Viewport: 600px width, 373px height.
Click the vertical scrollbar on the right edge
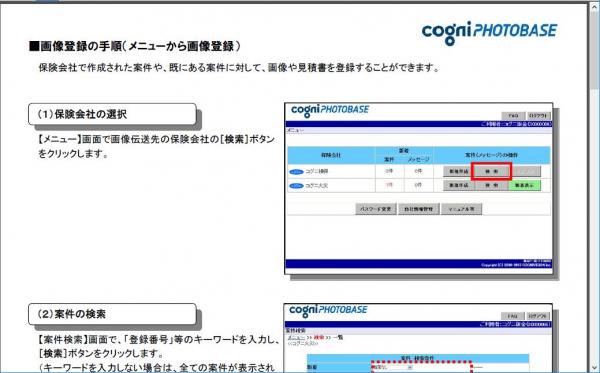point(595,187)
